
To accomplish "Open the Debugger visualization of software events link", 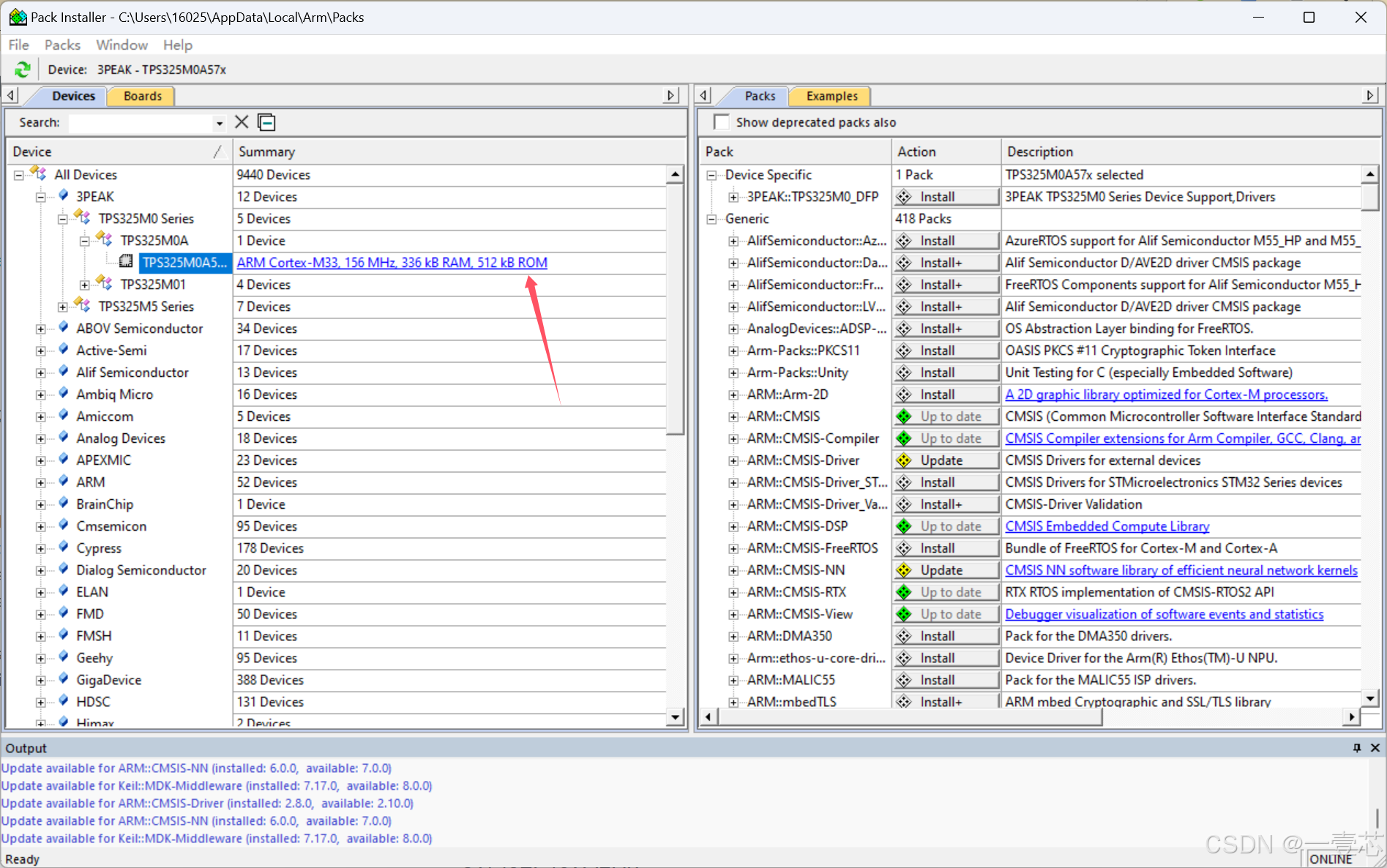I will pyautogui.click(x=1164, y=614).
